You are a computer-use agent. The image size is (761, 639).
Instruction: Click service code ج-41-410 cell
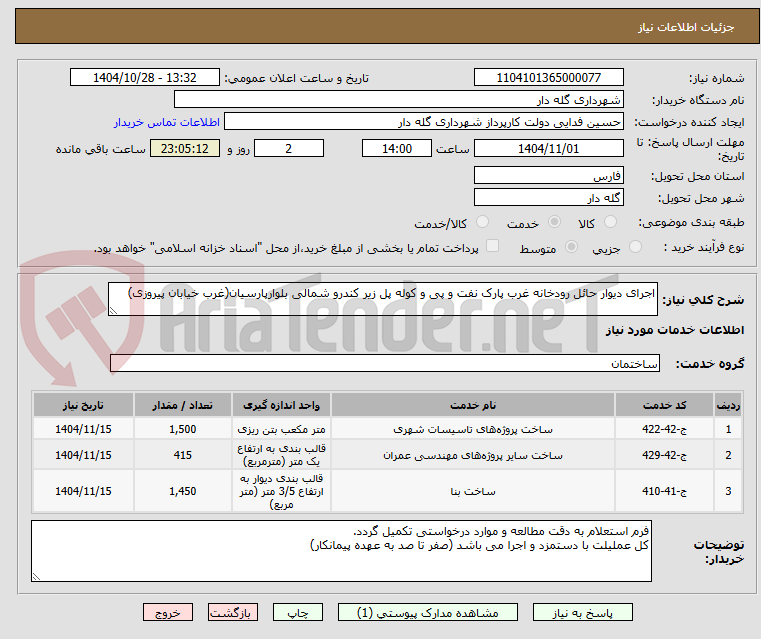pyautogui.click(x=664, y=491)
